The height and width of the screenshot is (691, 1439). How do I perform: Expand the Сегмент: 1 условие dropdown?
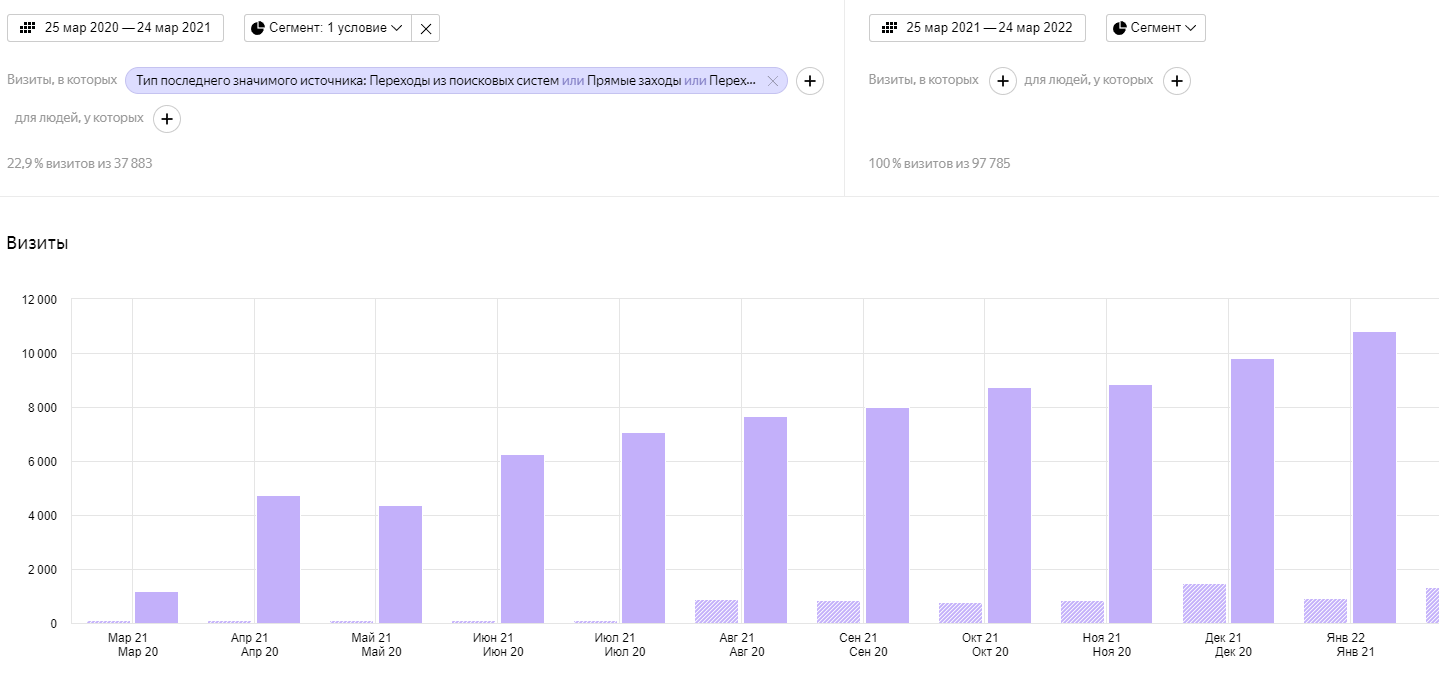pos(328,28)
